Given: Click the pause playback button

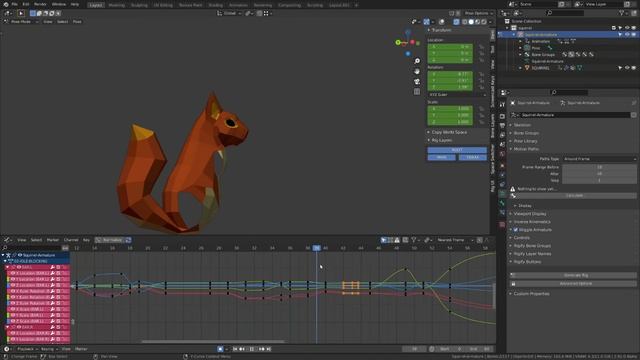Looking at the screenshot, I should (x=251, y=349).
